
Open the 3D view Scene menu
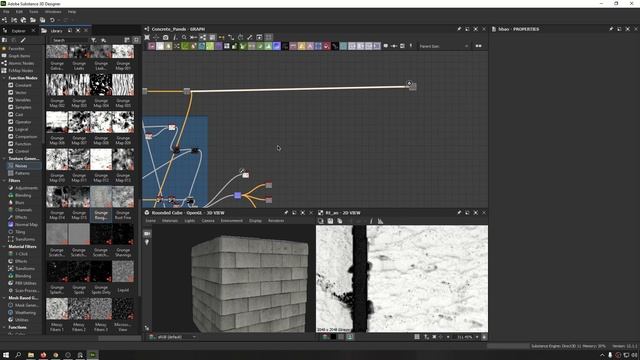coord(151,221)
